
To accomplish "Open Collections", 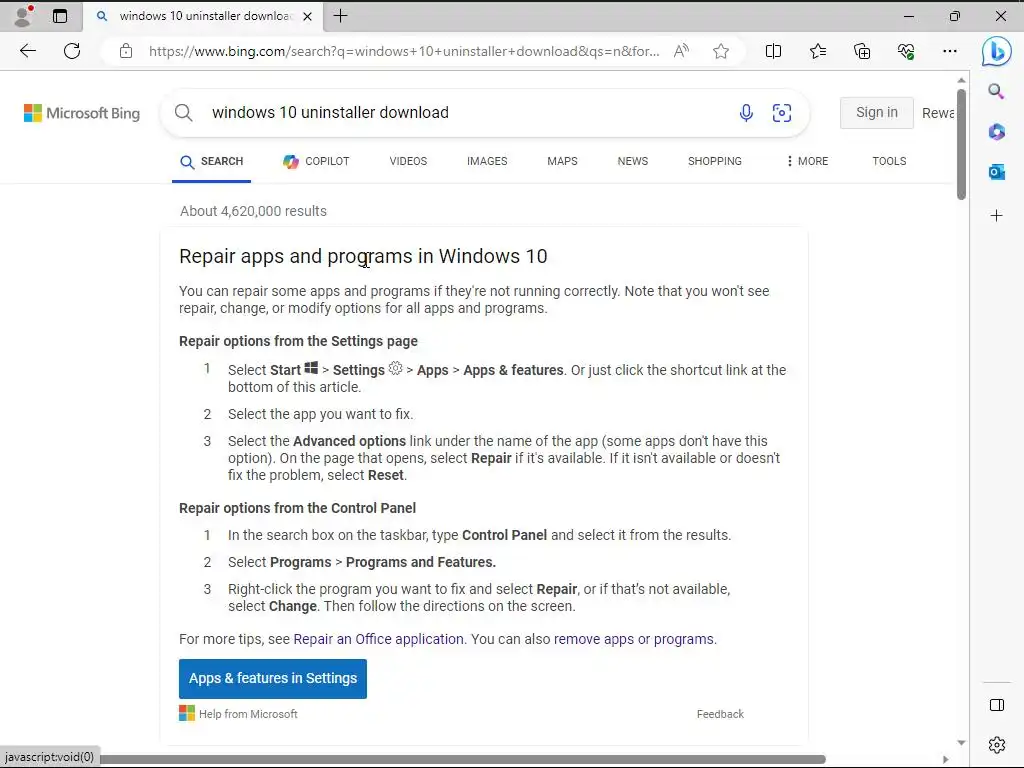I will (x=862, y=51).
